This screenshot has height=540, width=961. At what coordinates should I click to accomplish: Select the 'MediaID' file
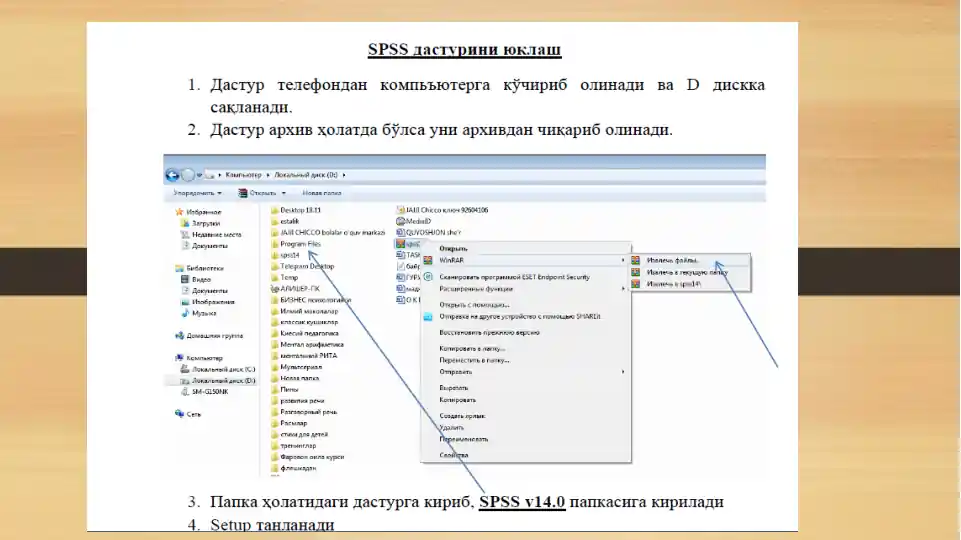click(418, 221)
